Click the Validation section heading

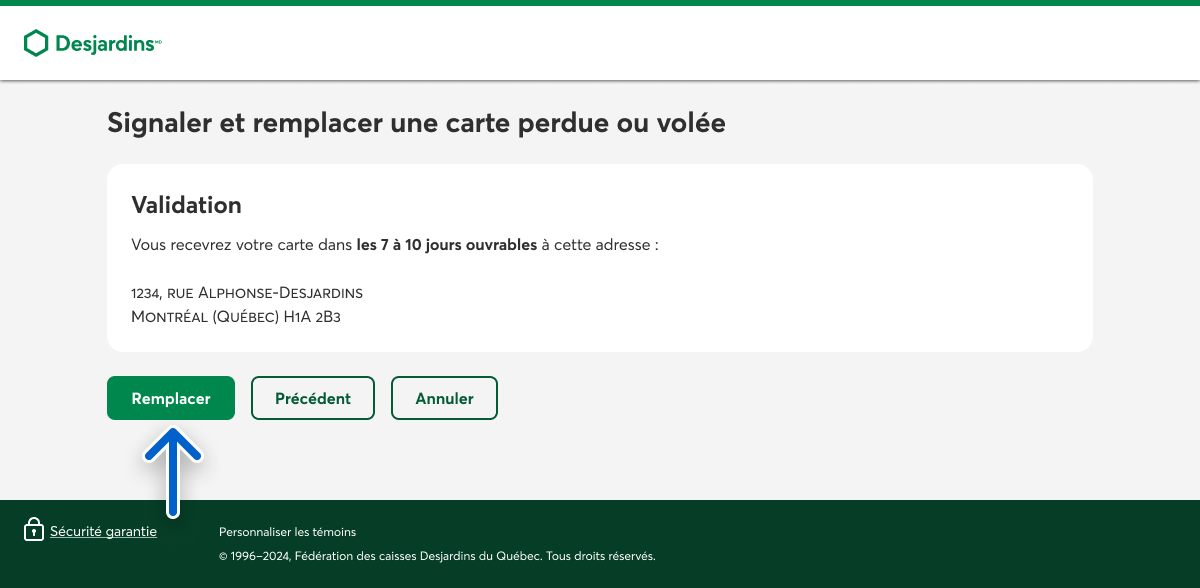186,205
